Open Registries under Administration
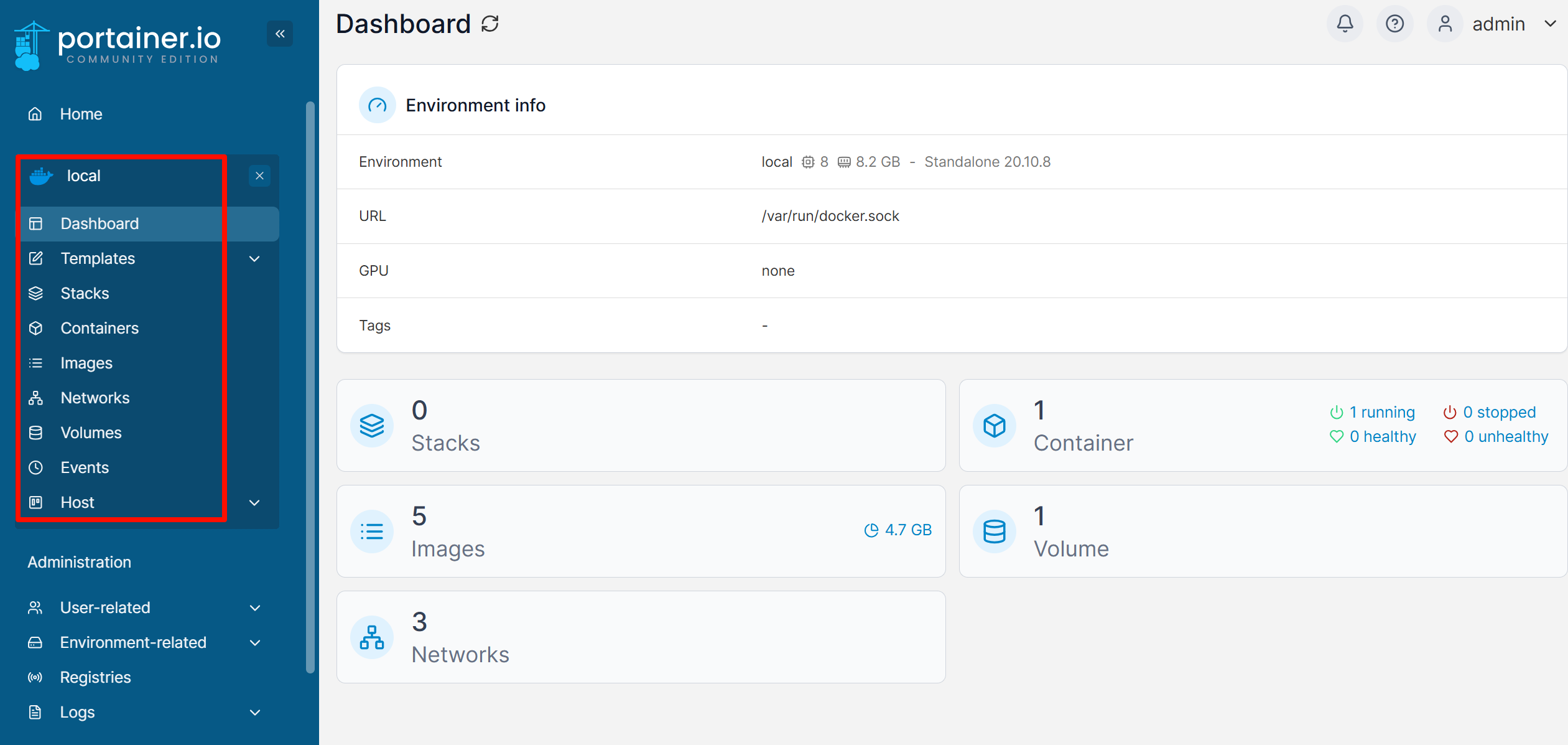 pos(95,677)
